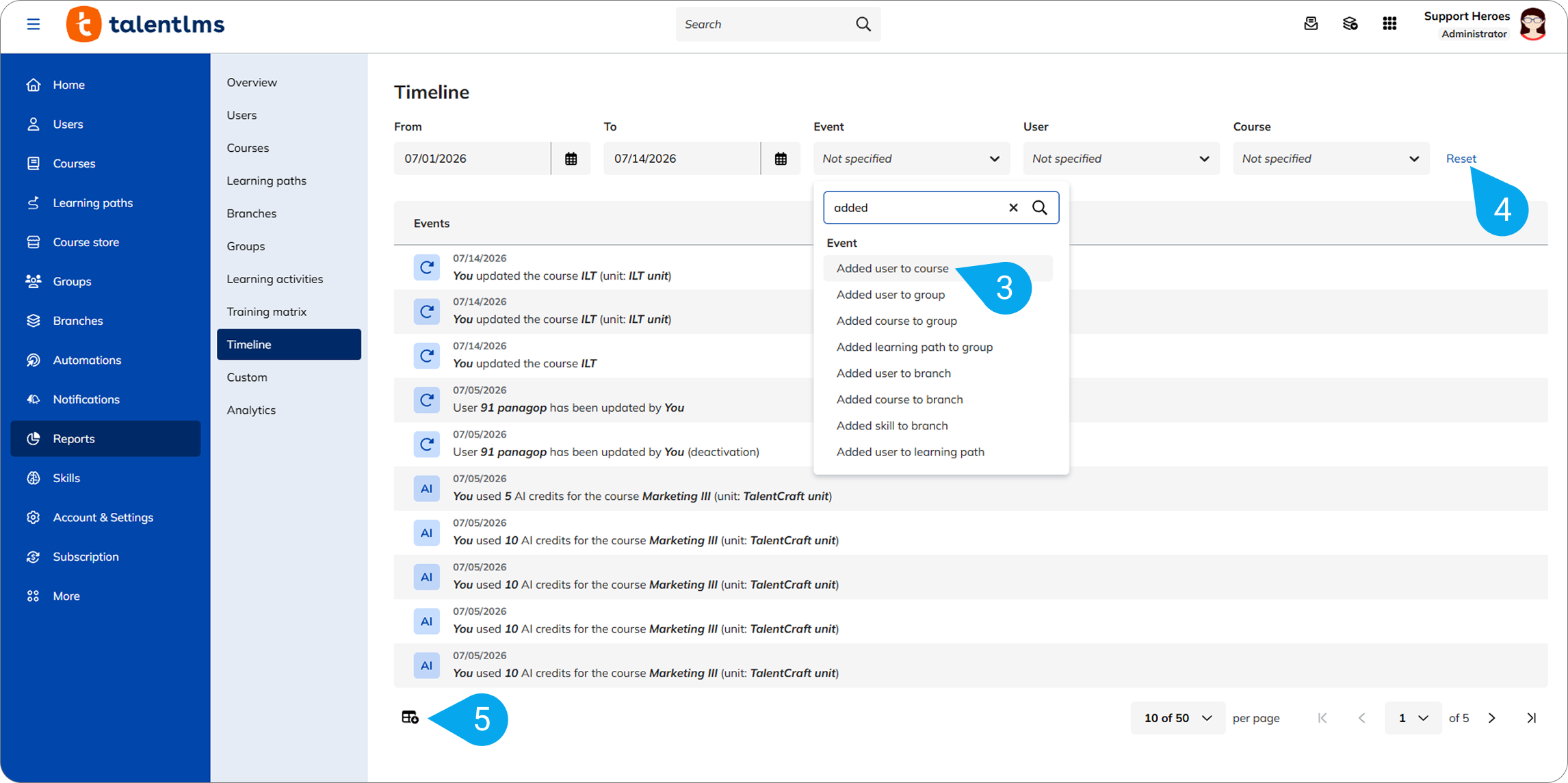Open the Support Heroes profile avatar
Image resolution: width=1568 pixels, height=783 pixels.
pyautogui.click(x=1532, y=25)
